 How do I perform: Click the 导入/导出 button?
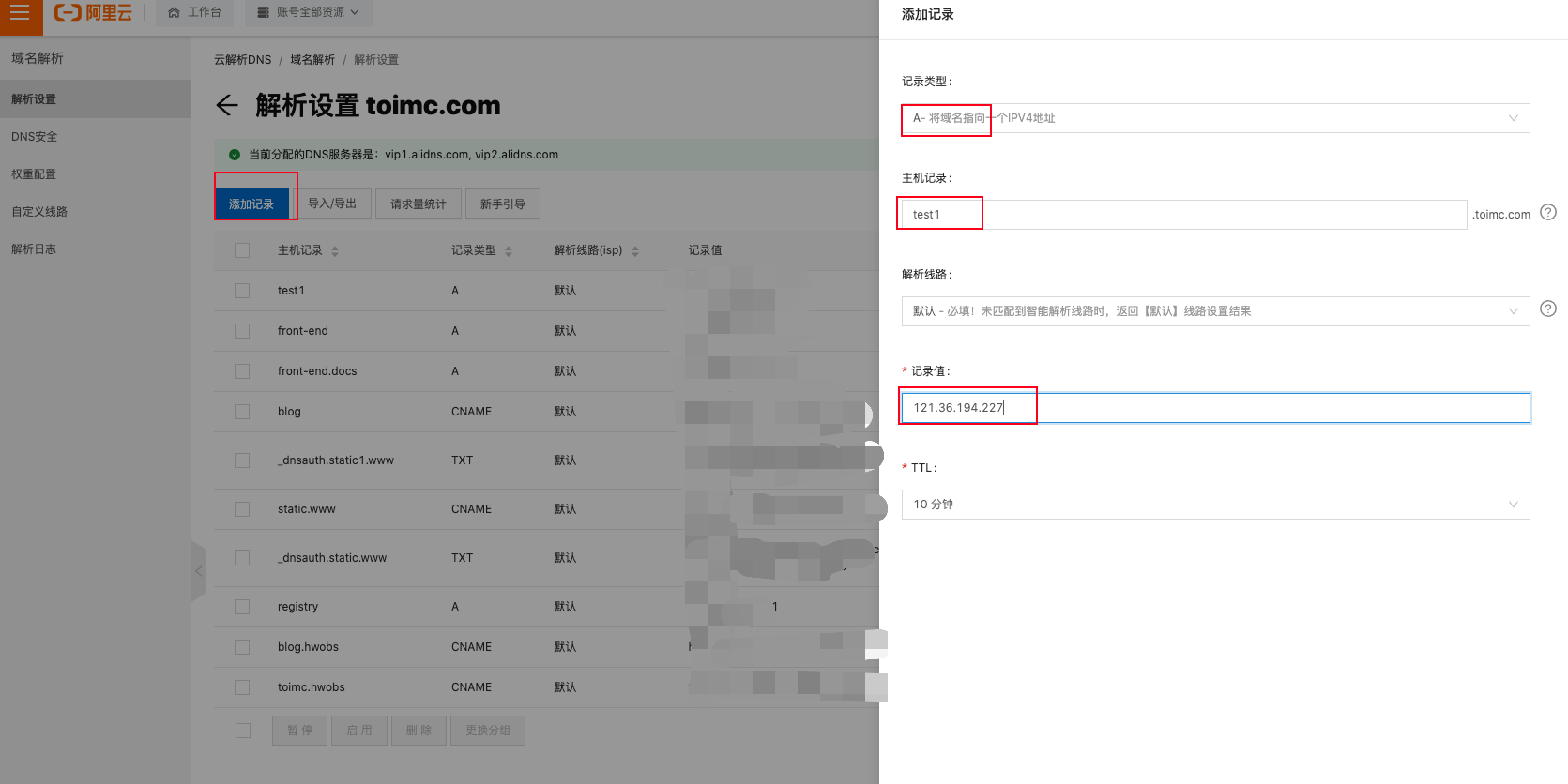point(332,204)
